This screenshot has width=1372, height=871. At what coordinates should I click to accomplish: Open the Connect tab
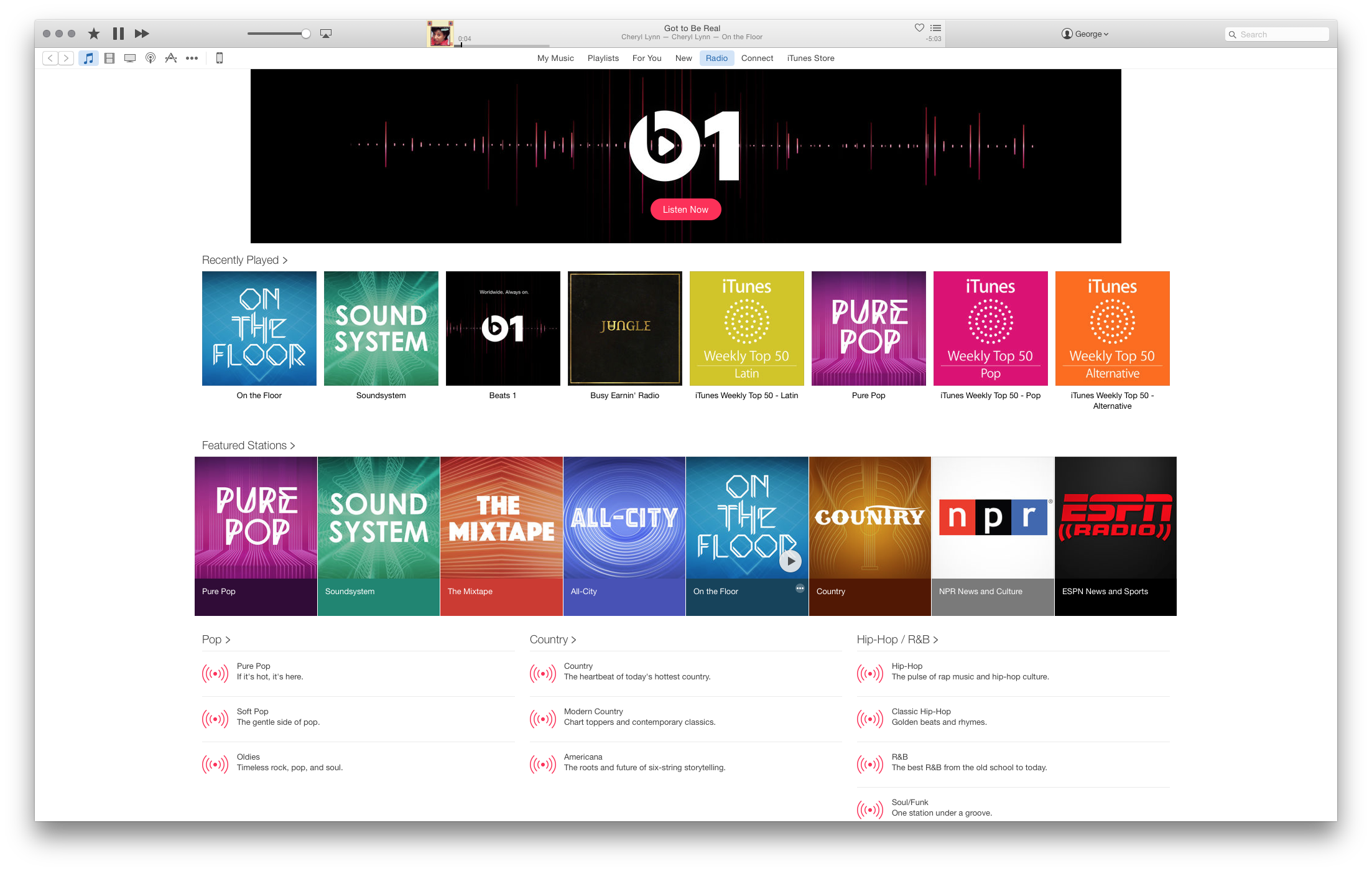click(757, 58)
